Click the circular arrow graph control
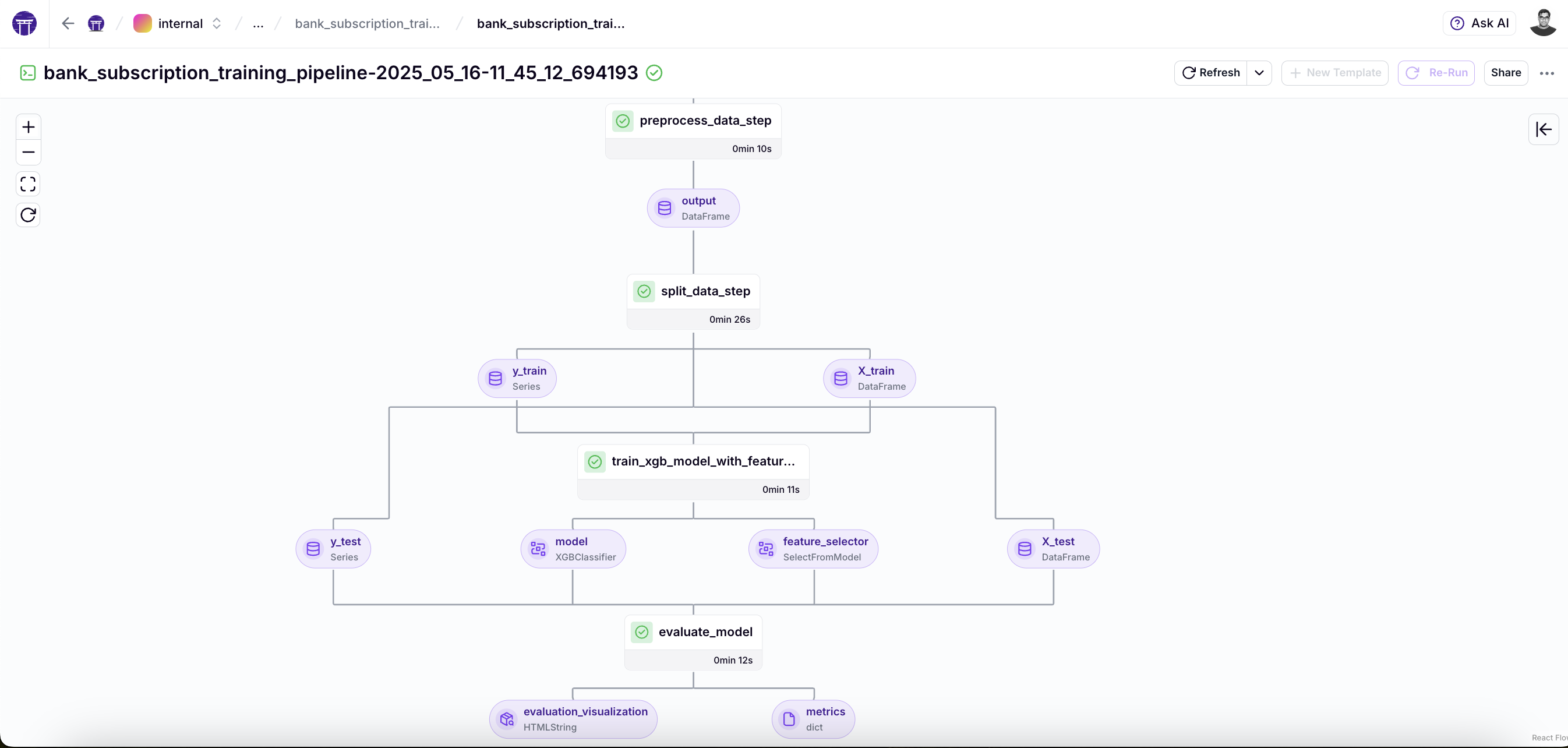Viewport: 1568px width, 748px height. tap(28, 215)
